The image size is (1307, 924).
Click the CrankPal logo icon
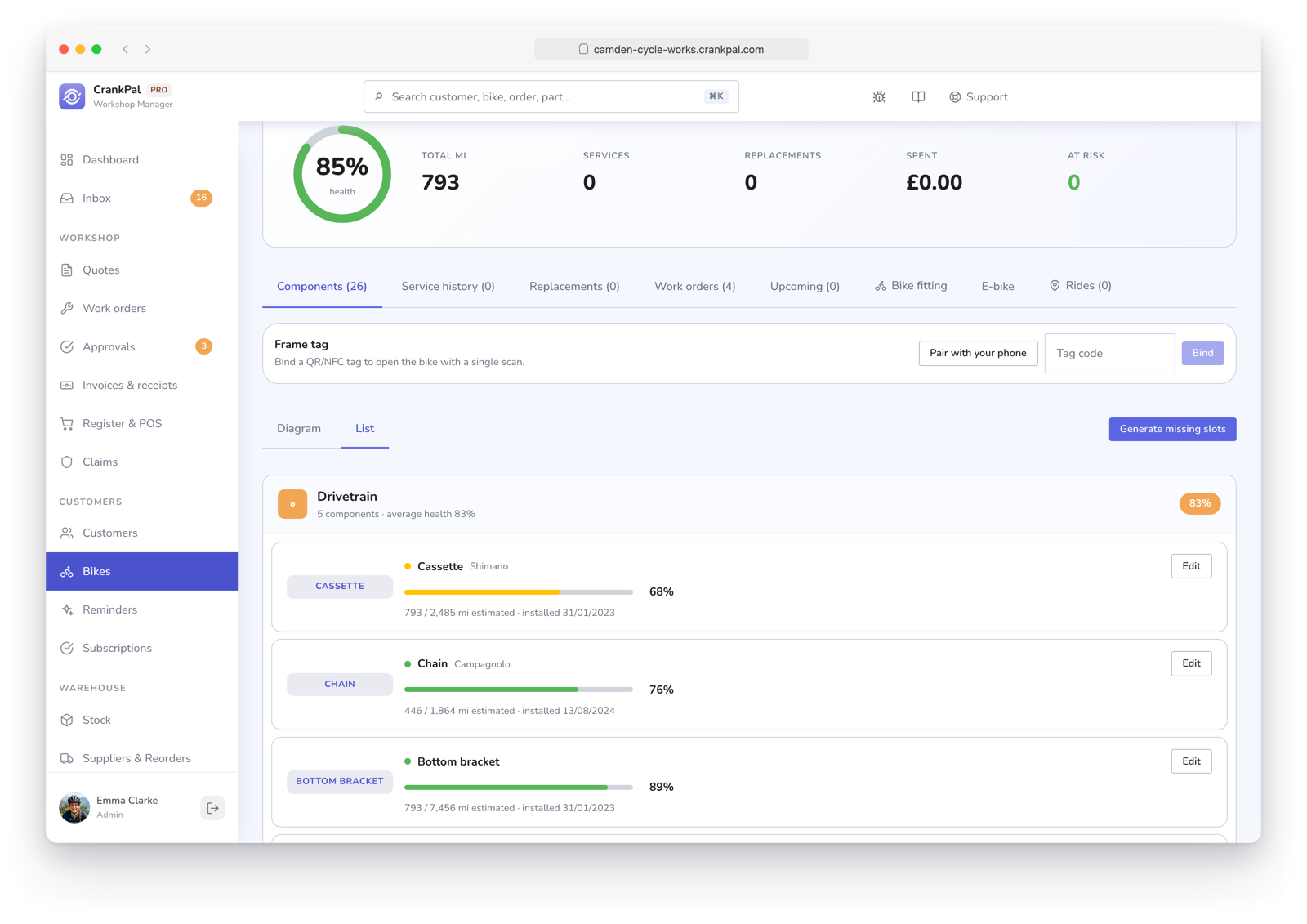click(x=72, y=96)
